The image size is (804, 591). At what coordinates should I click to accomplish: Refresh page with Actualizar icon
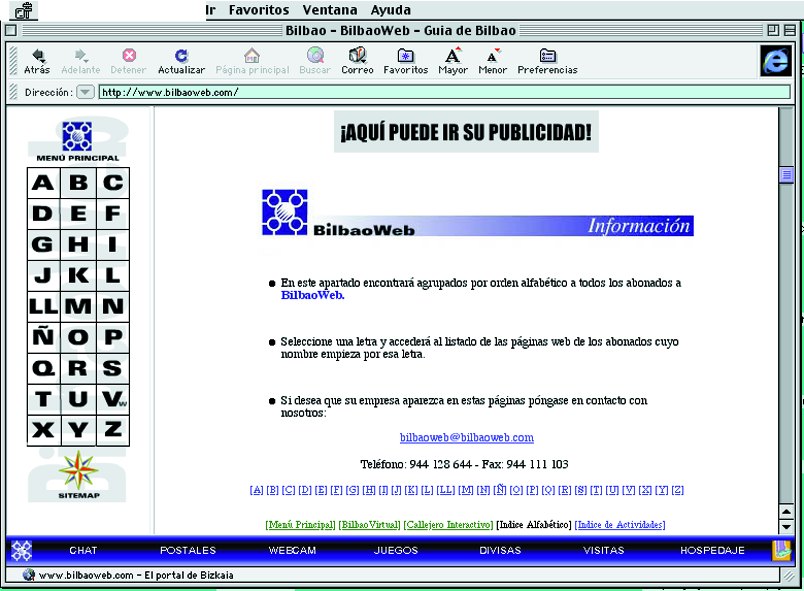tap(182, 55)
